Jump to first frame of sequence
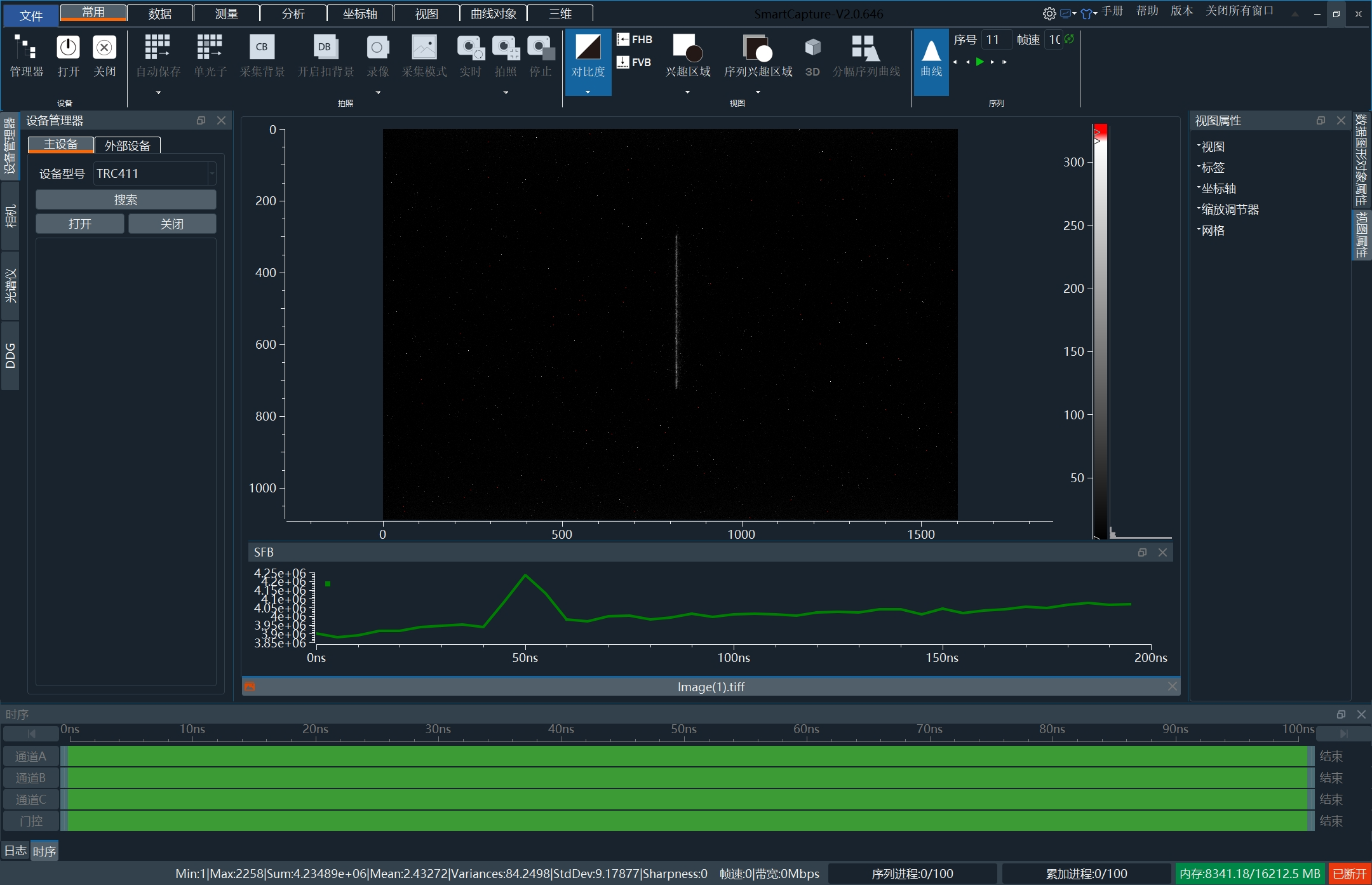 (x=955, y=62)
